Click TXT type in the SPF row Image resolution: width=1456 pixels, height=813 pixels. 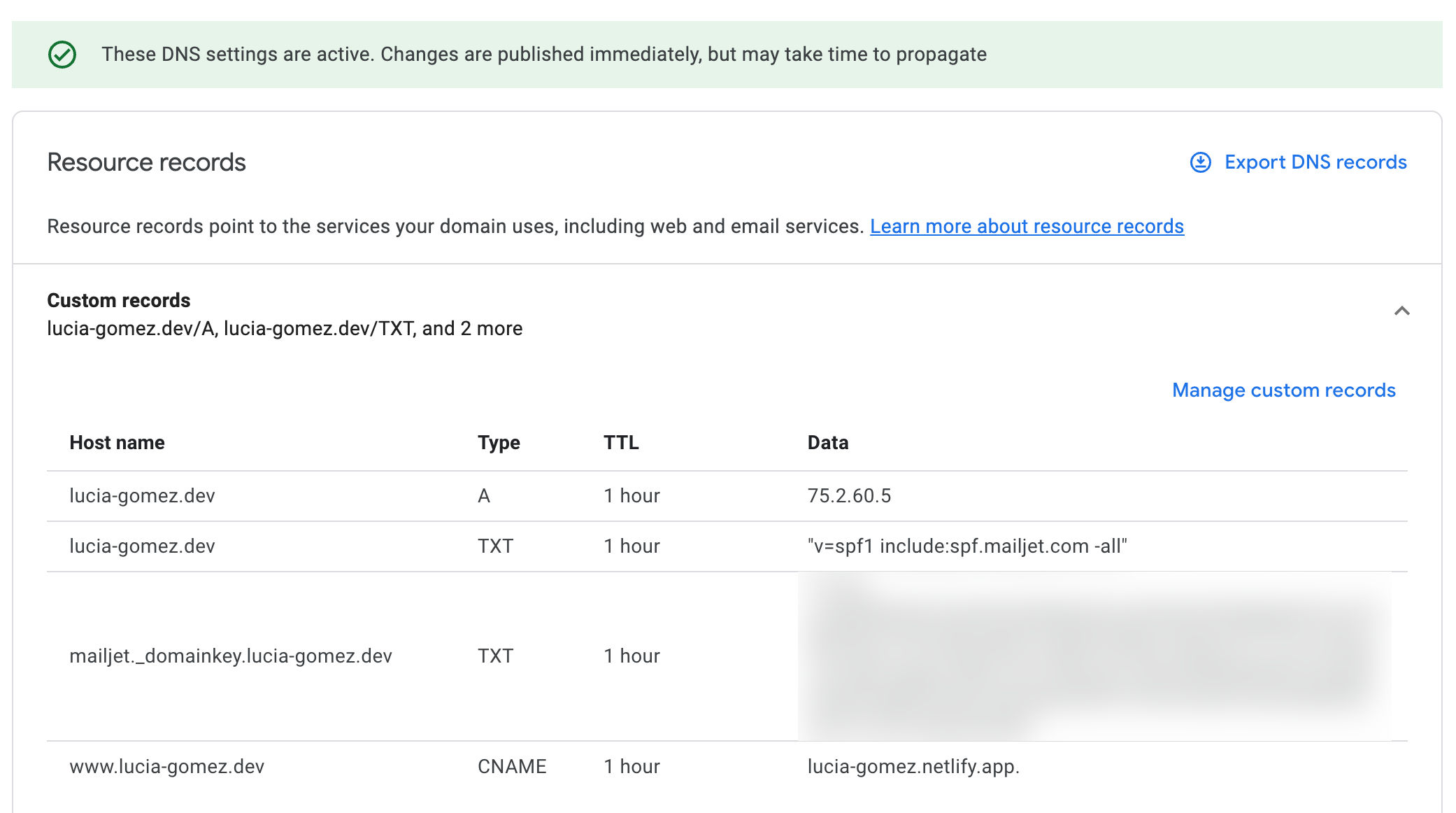[496, 546]
